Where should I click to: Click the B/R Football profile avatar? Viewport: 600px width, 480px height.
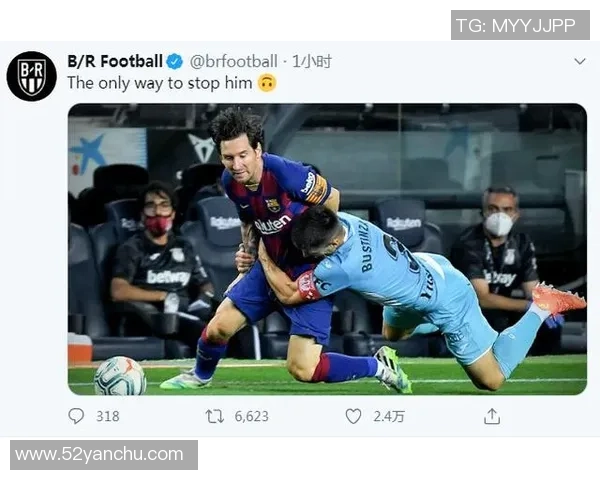point(31,76)
